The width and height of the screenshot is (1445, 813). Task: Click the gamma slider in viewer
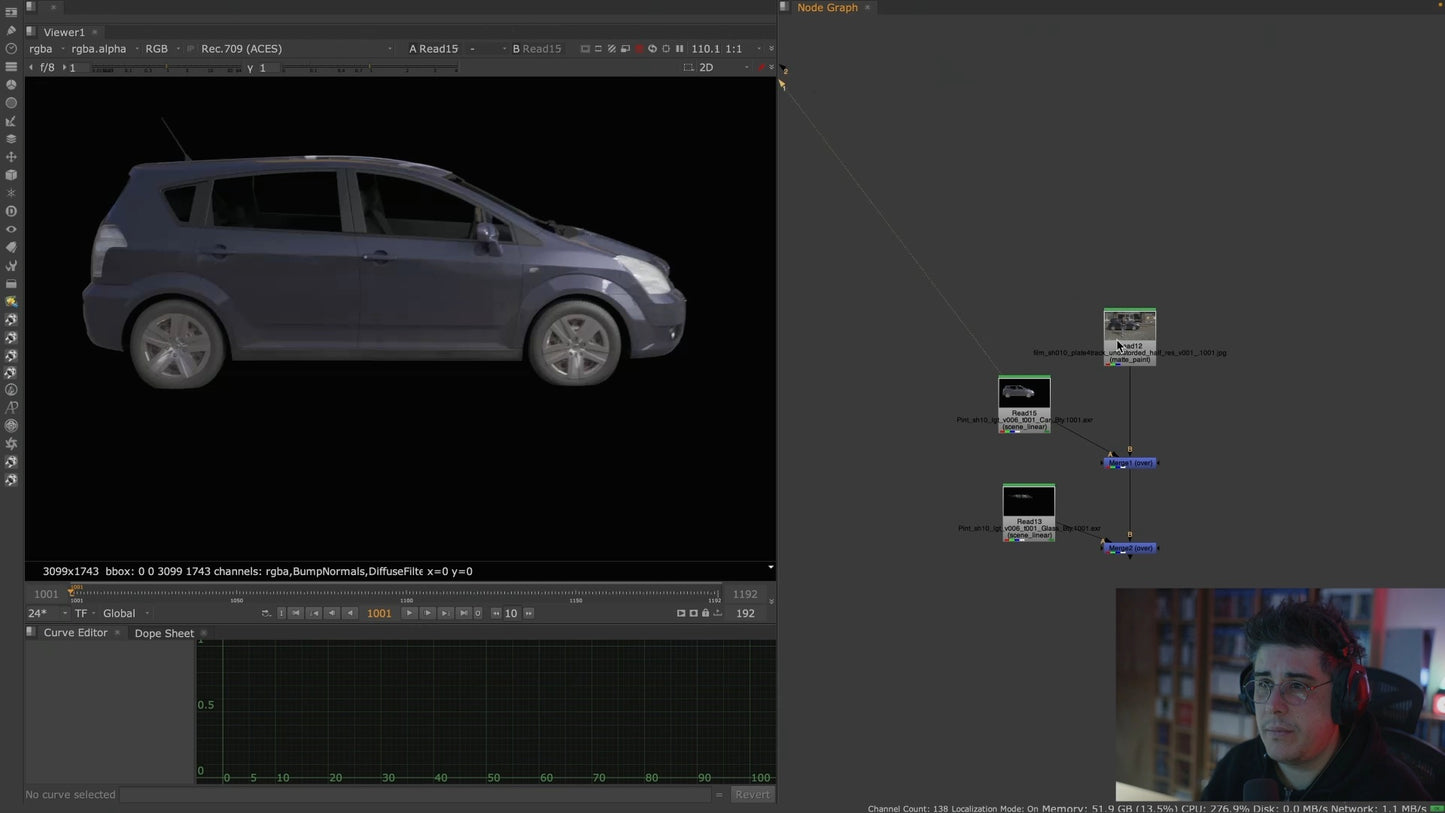click(x=370, y=68)
